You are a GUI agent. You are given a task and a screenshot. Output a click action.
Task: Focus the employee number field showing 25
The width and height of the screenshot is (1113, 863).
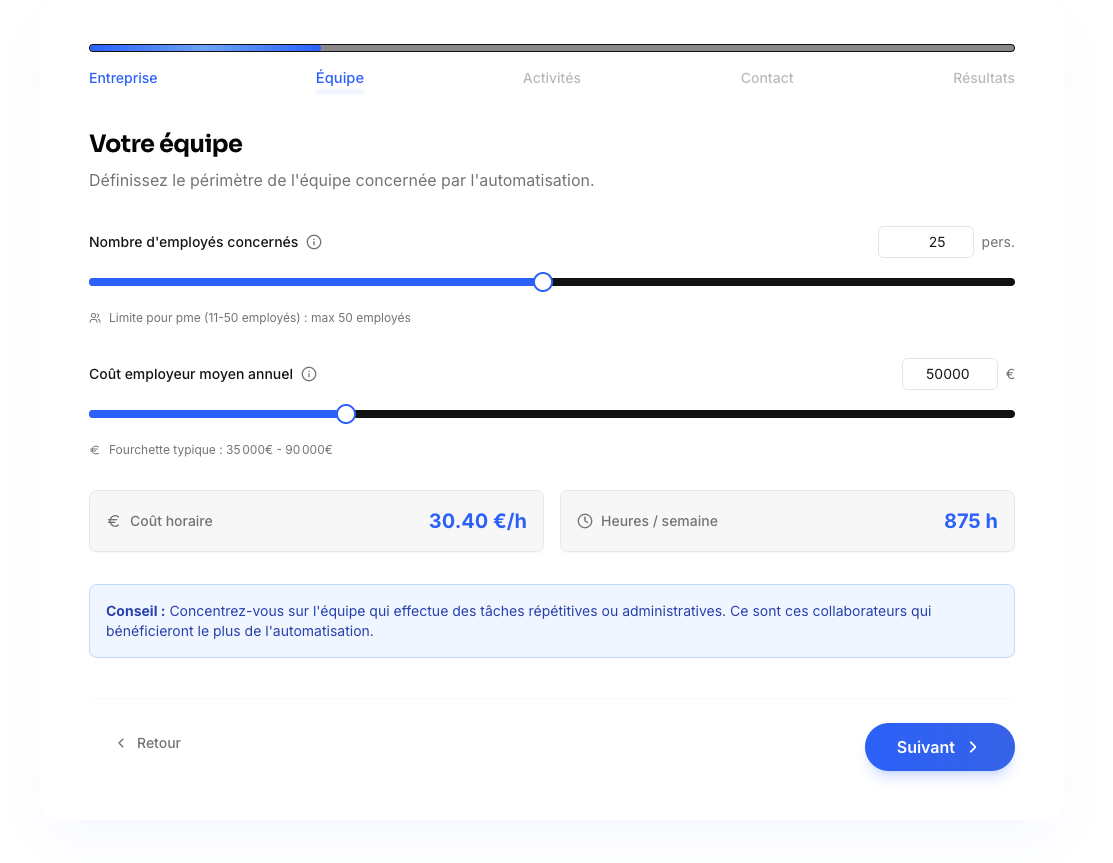click(x=926, y=242)
